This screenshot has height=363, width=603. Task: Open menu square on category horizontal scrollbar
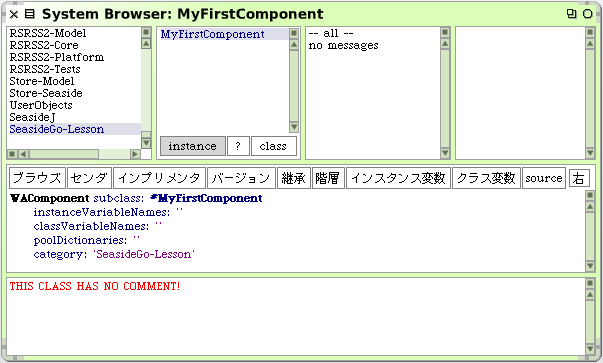(12, 154)
